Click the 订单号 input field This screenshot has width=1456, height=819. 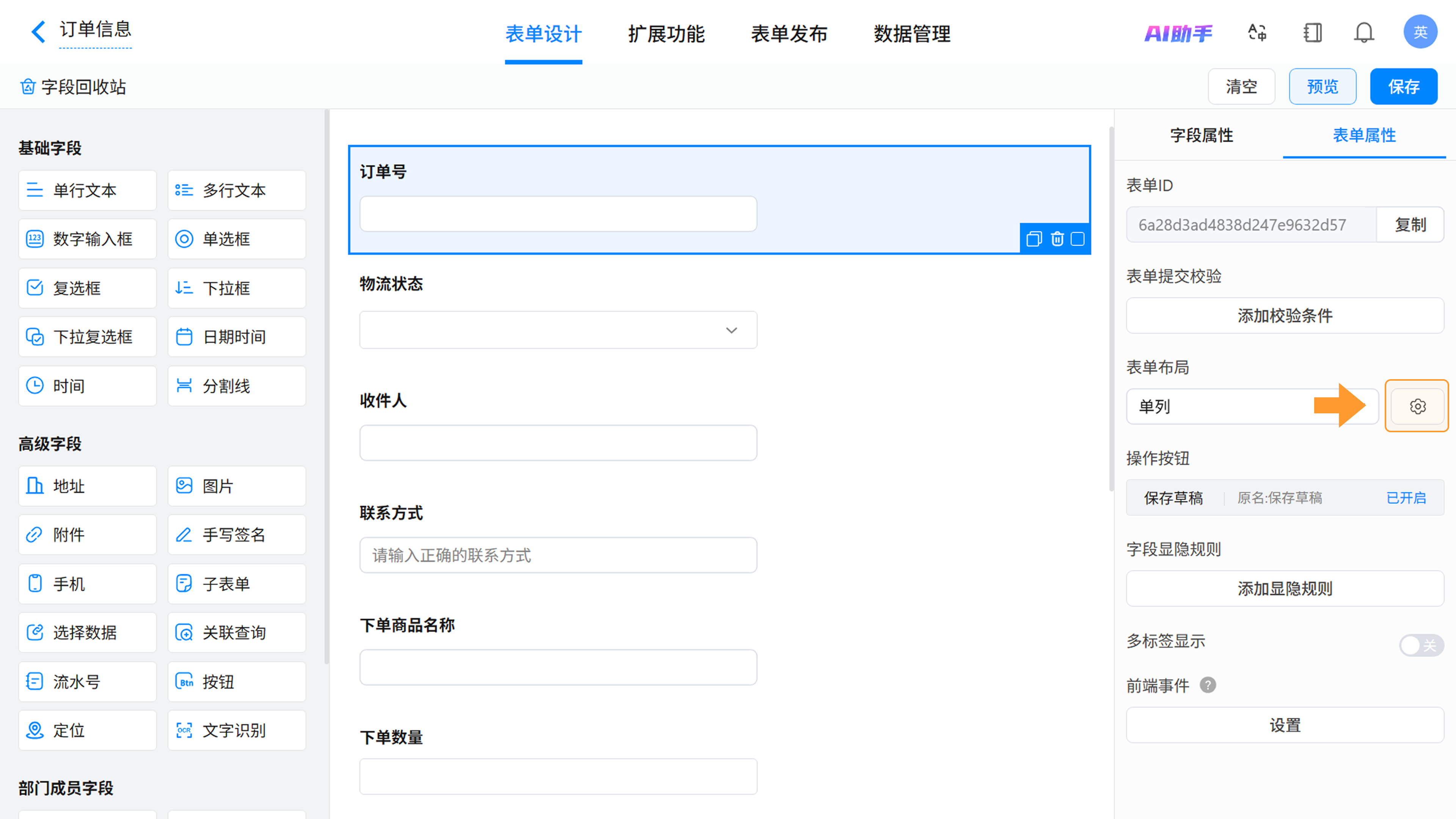click(558, 213)
